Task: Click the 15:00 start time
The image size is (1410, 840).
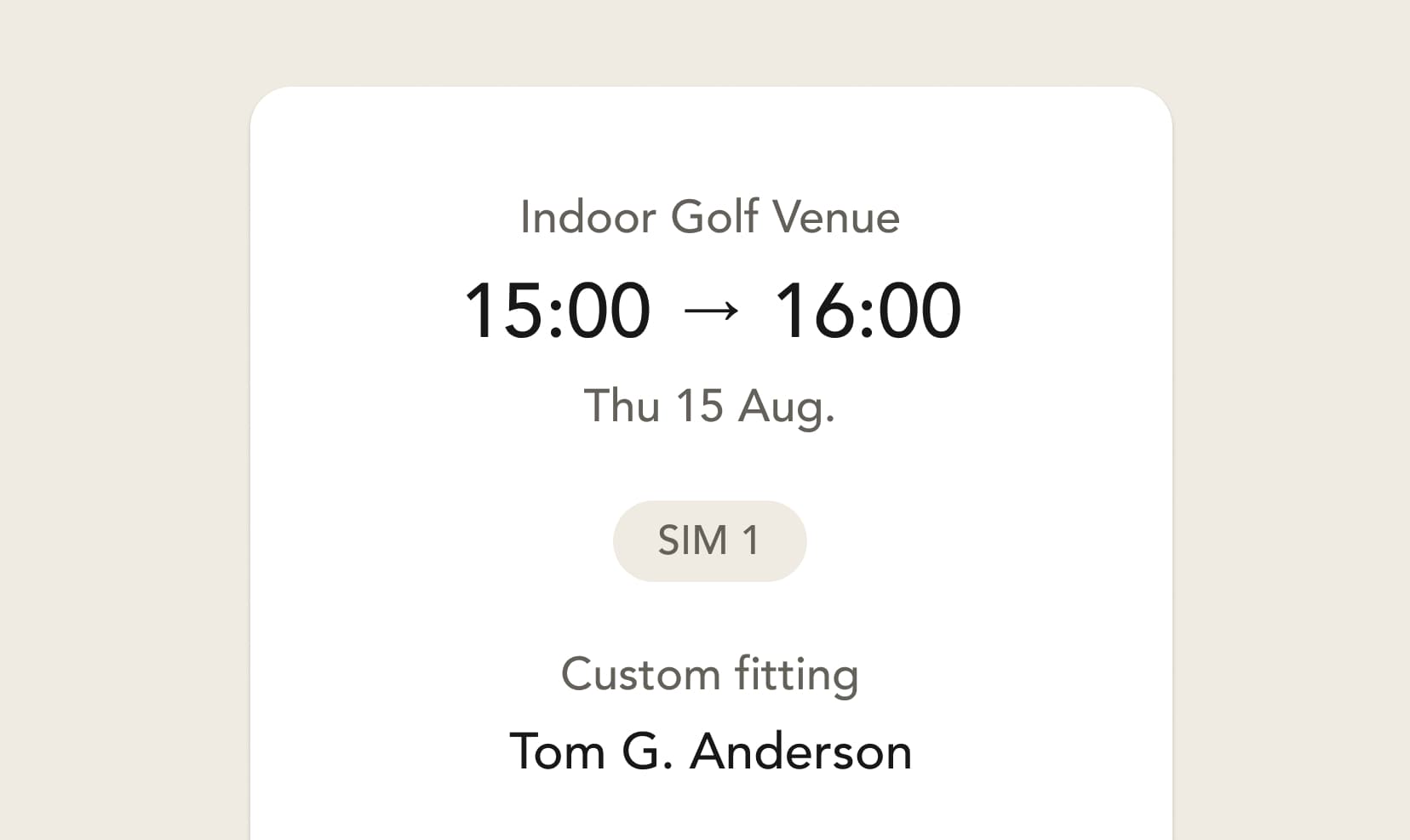Action: 558,311
